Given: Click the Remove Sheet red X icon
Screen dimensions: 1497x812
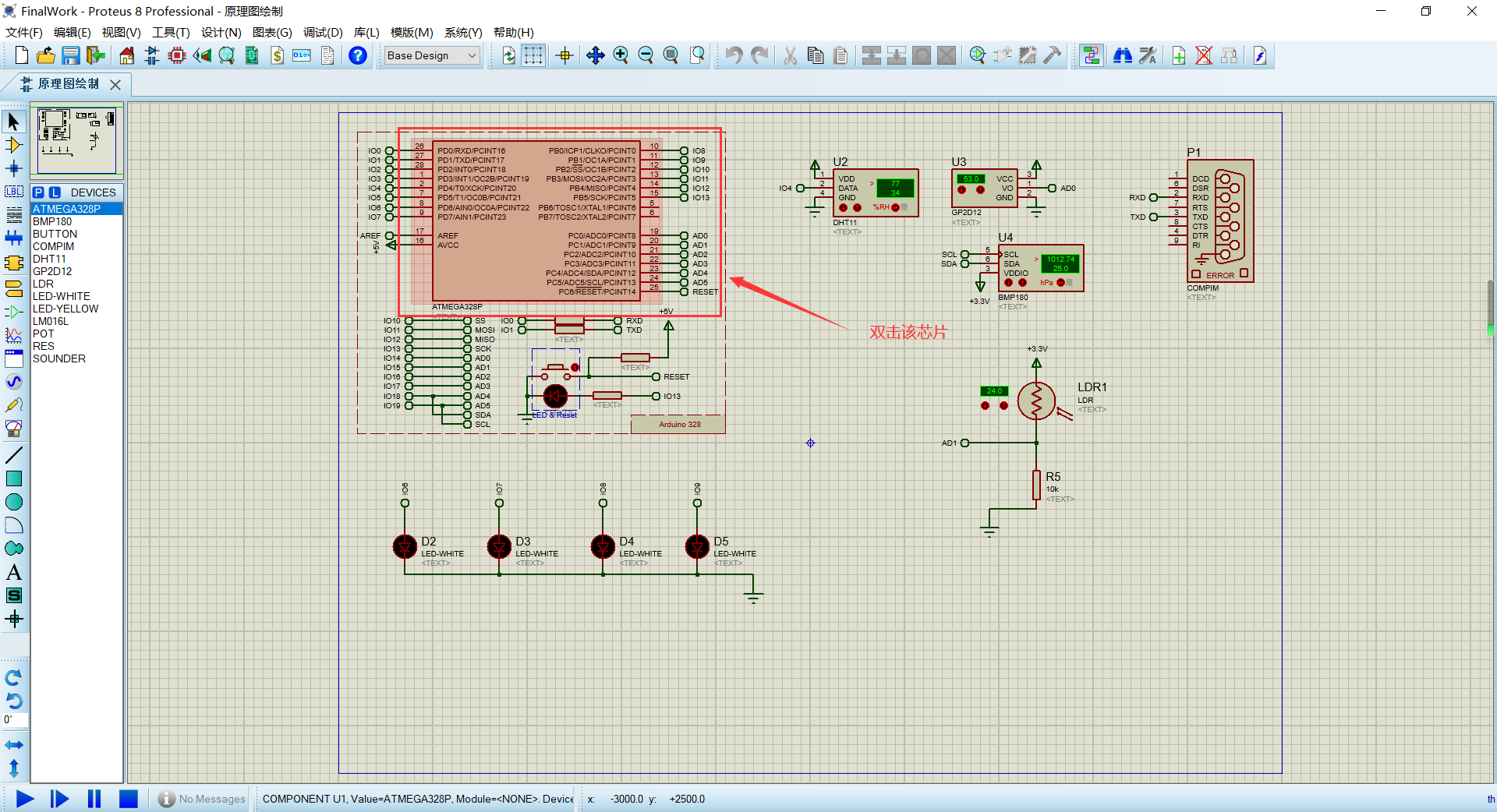Looking at the screenshot, I should 1204,55.
